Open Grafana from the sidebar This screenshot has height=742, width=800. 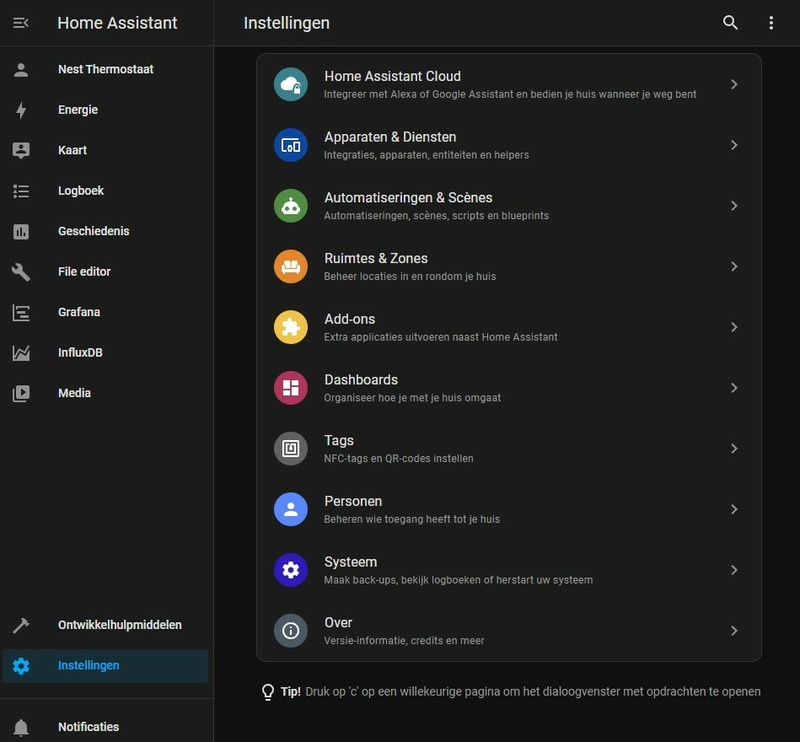pyautogui.click(x=79, y=312)
